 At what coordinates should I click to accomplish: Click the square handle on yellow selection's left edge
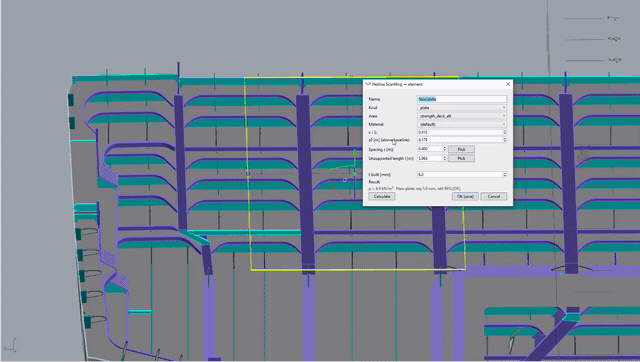pyautogui.click(x=248, y=174)
